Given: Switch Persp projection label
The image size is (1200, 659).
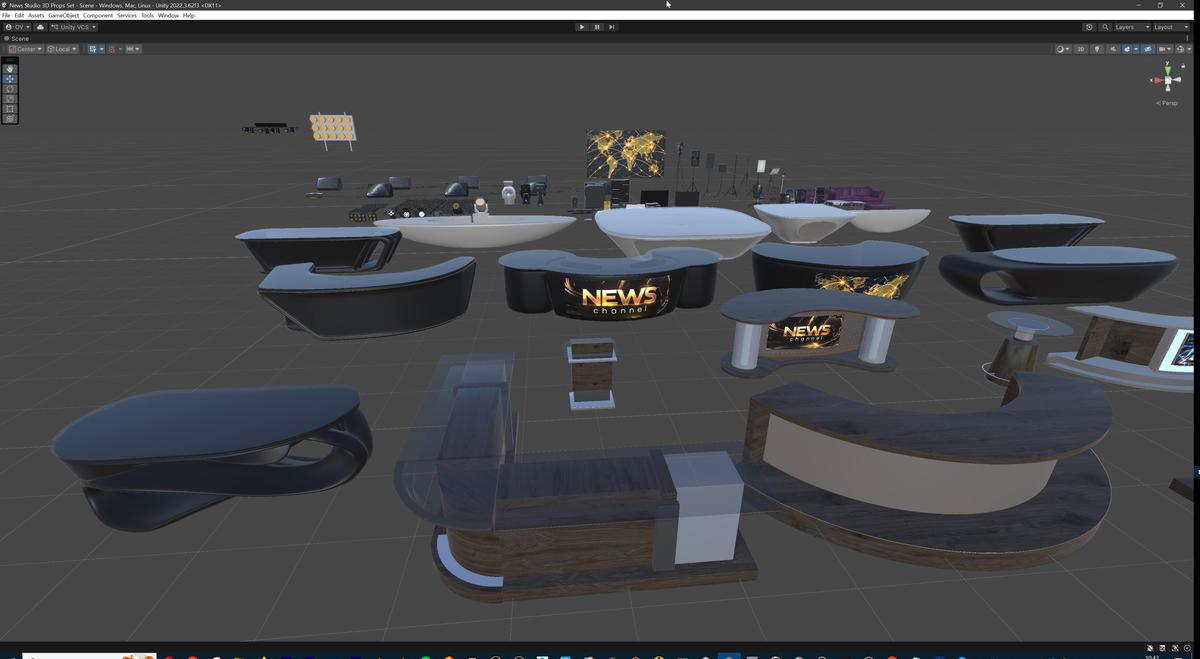Looking at the screenshot, I should click(1168, 103).
